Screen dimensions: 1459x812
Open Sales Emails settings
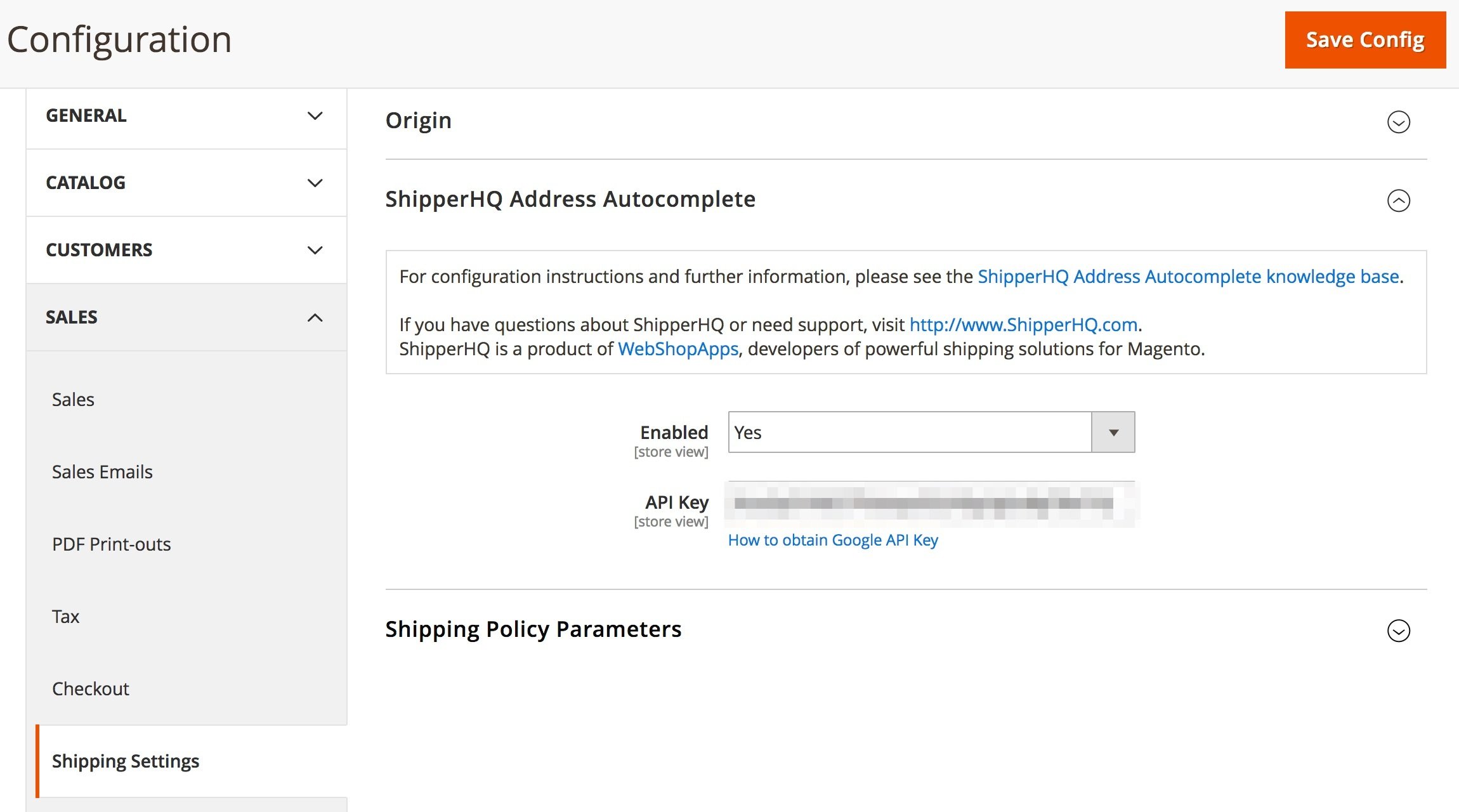coord(102,472)
